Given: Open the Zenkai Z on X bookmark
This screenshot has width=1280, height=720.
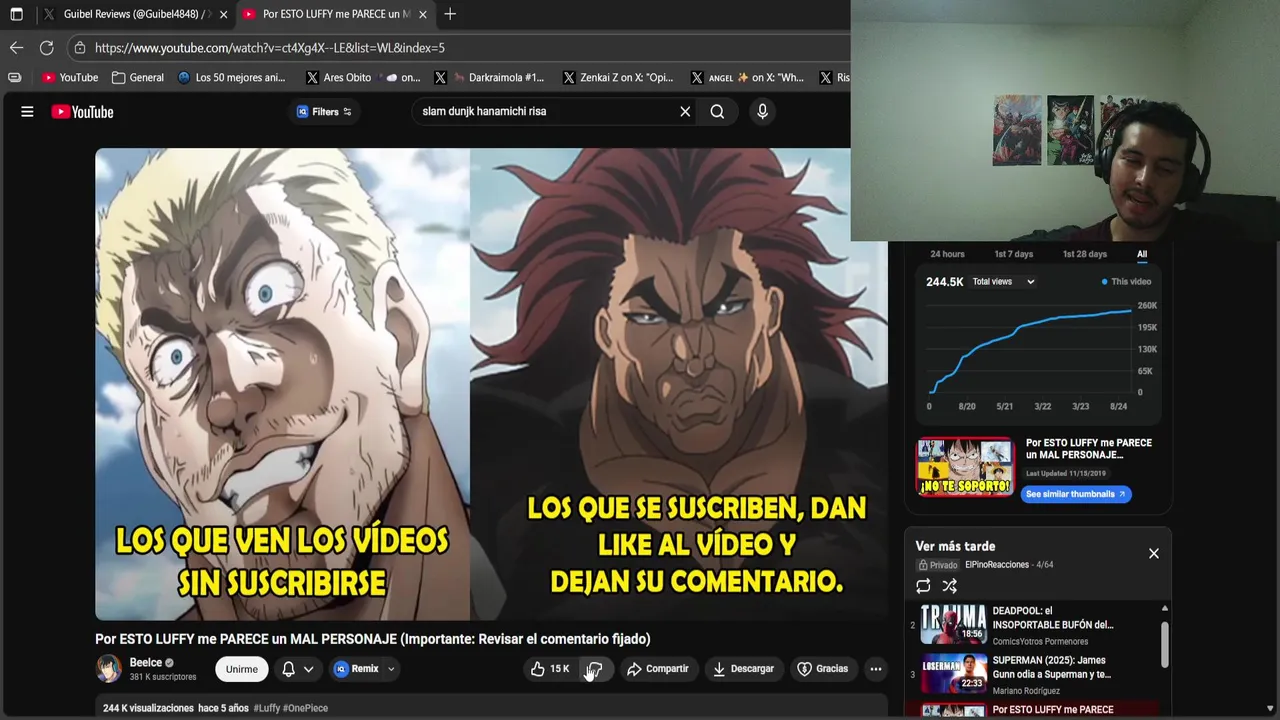Looking at the screenshot, I should click(618, 77).
